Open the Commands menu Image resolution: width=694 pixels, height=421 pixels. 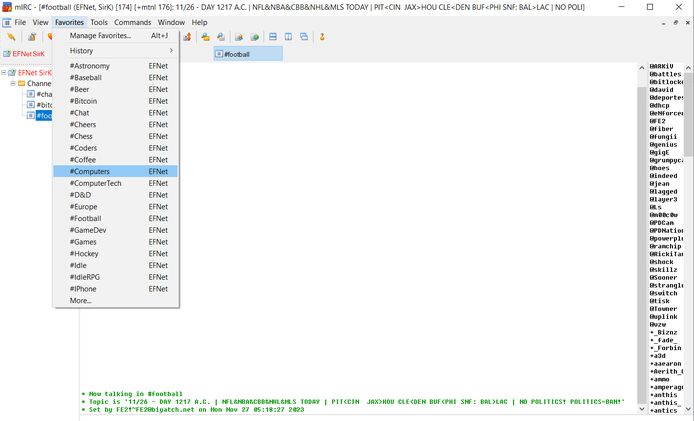(x=133, y=22)
